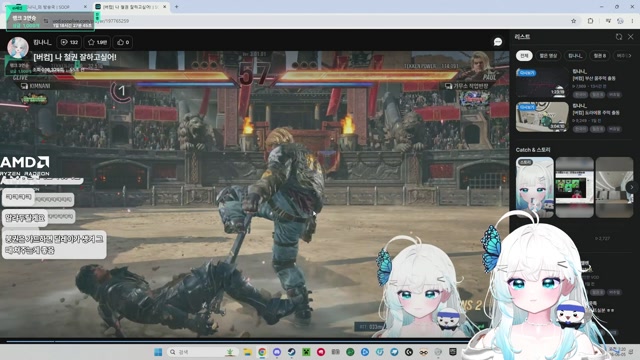The image size is (640, 360).
Task: Open the browser menu three dots
Action: click(632, 21)
